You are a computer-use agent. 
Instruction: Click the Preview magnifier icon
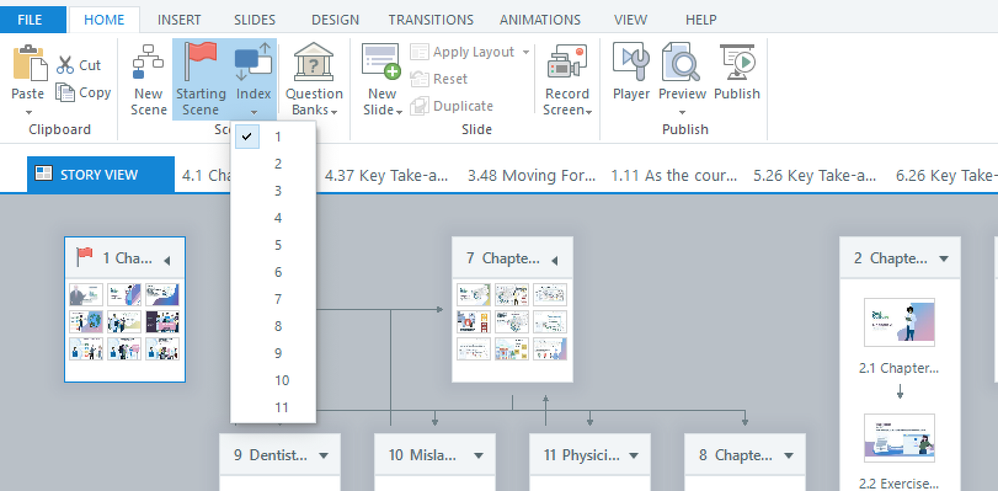point(682,63)
